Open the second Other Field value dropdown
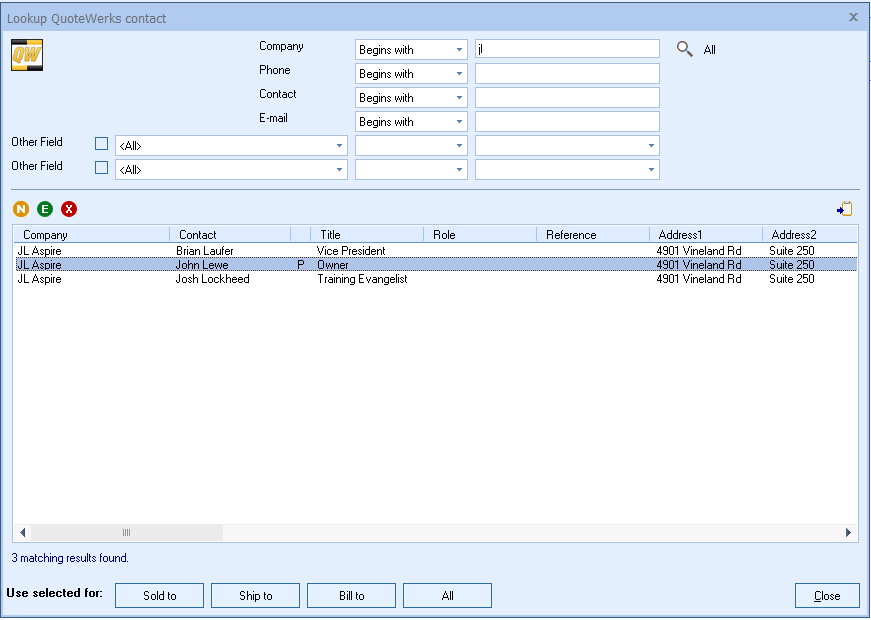 [x=567, y=169]
